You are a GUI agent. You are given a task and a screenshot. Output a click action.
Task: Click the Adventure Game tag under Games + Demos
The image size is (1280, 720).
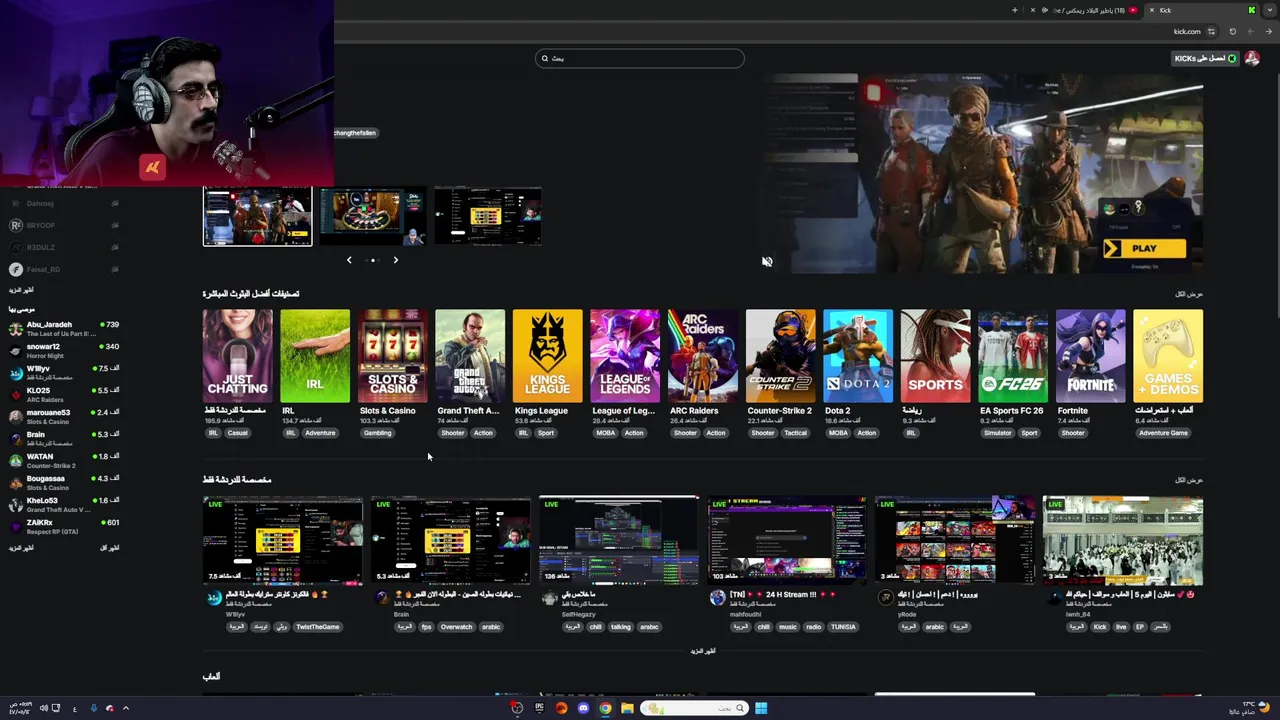[1163, 433]
